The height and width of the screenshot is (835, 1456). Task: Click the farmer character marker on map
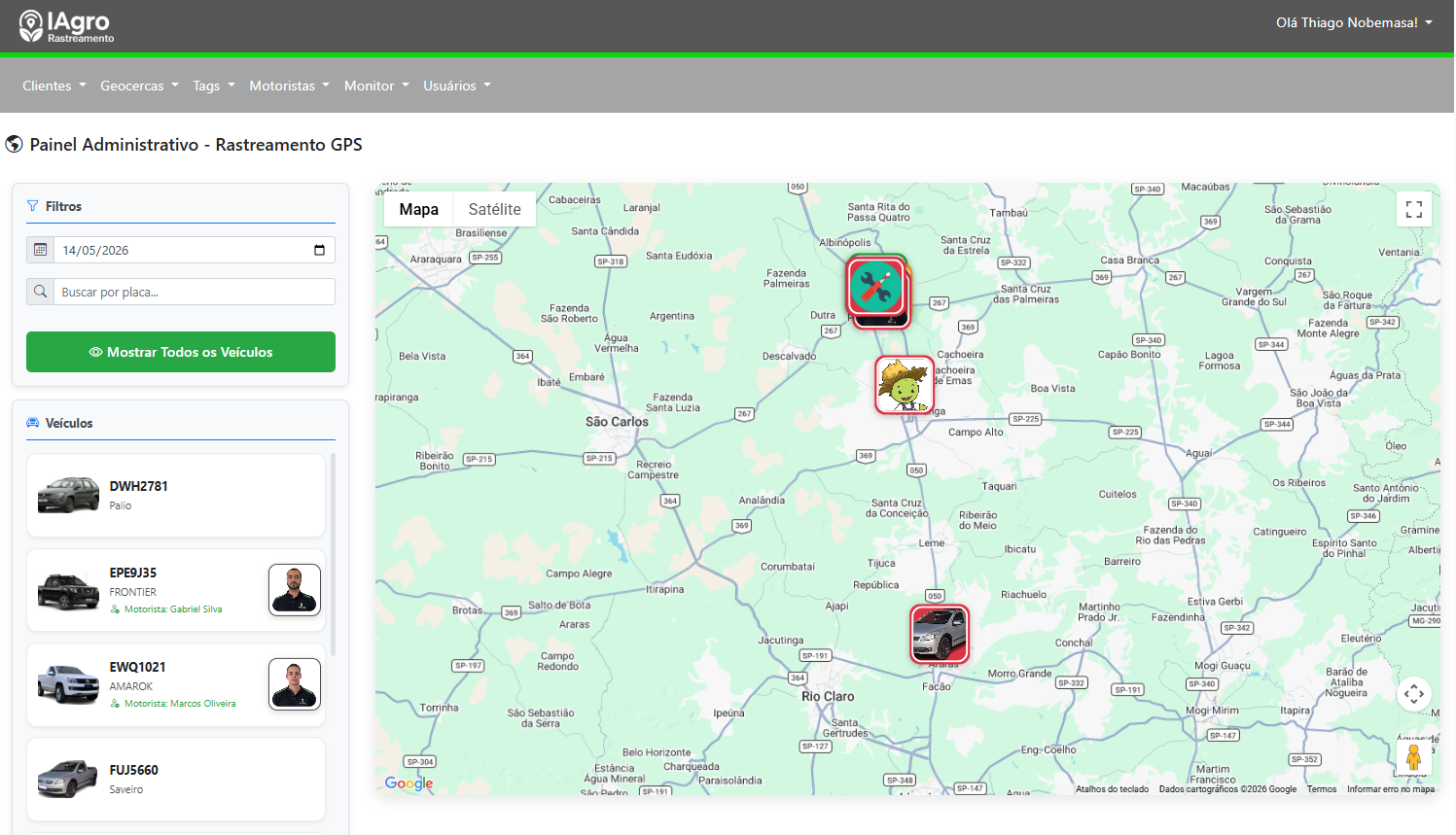[x=905, y=385]
